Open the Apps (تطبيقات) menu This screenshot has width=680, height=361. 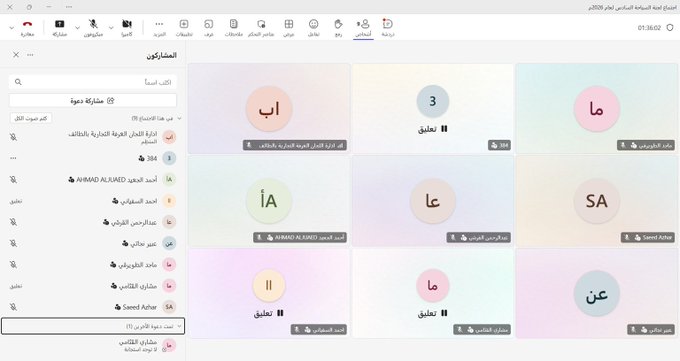184,27
